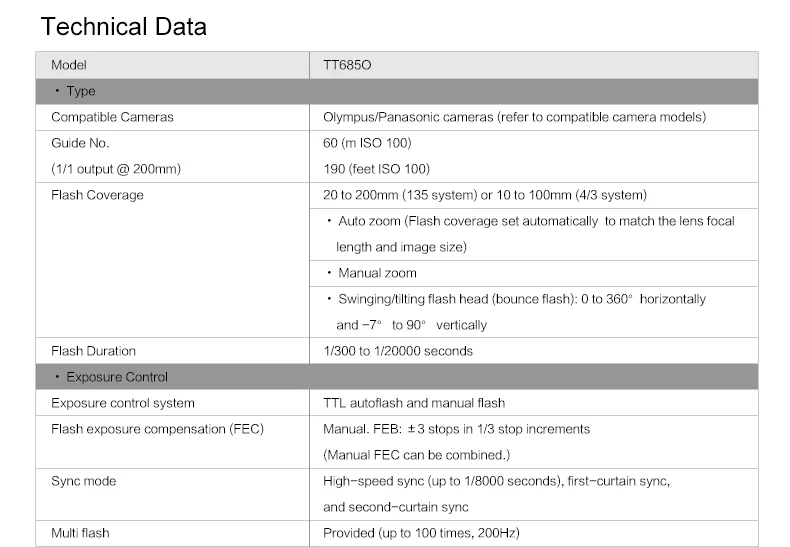Select the Type section header row
The width and height of the screenshot is (790, 547).
(397, 91)
